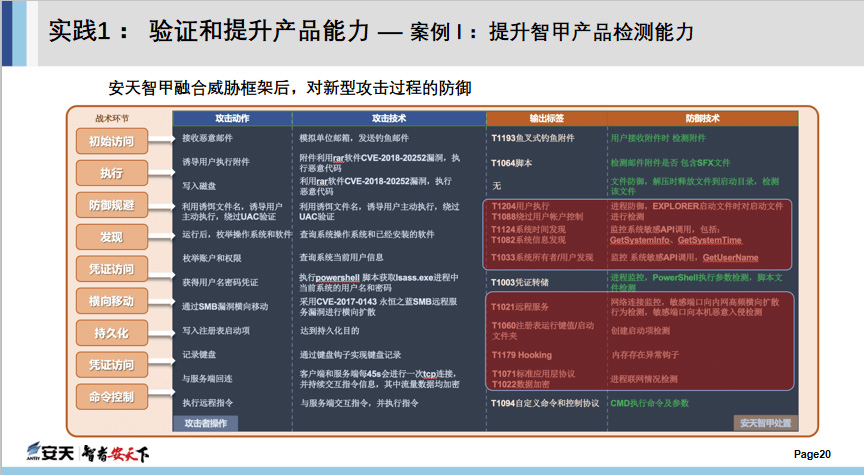Viewport: 864px width, 475px height.
Task: Click the 安天智甲处置 legend tag
Action: 765,423
